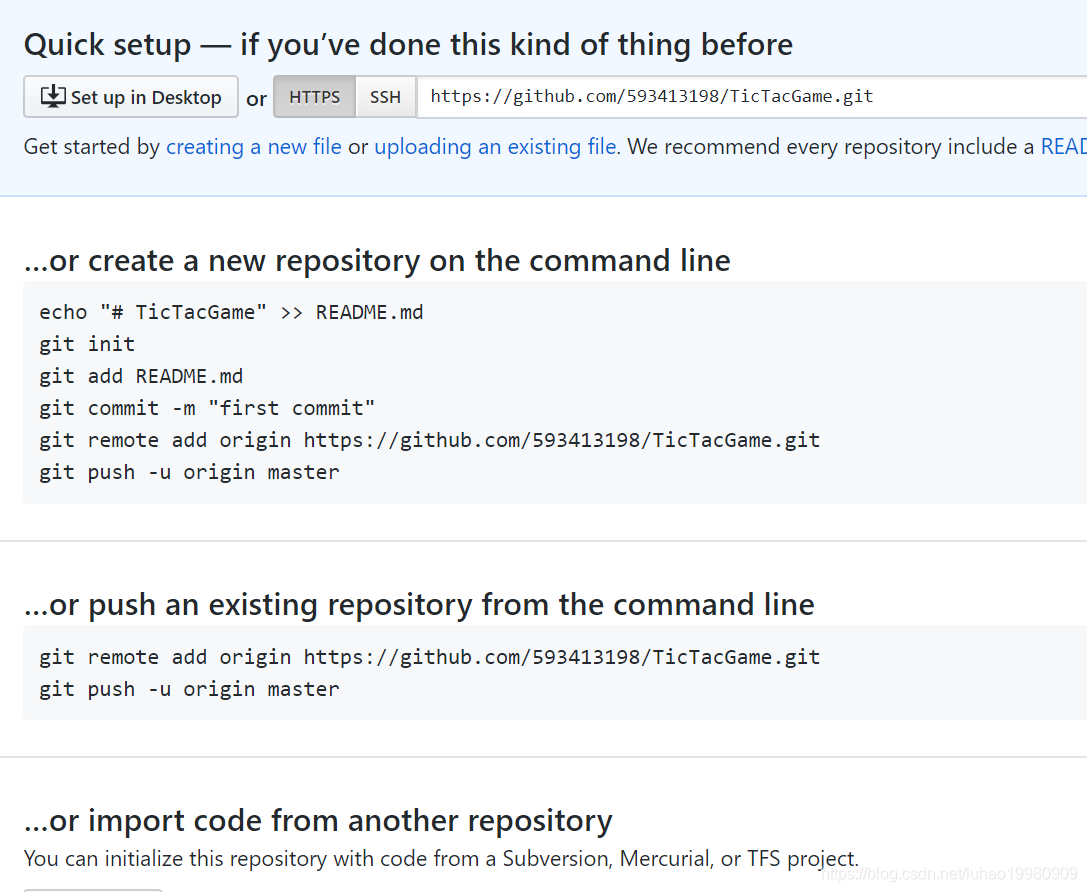The height and width of the screenshot is (892, 1087).
Task: Click the desktop download icon in Set up button
Action: click(53, 96)
